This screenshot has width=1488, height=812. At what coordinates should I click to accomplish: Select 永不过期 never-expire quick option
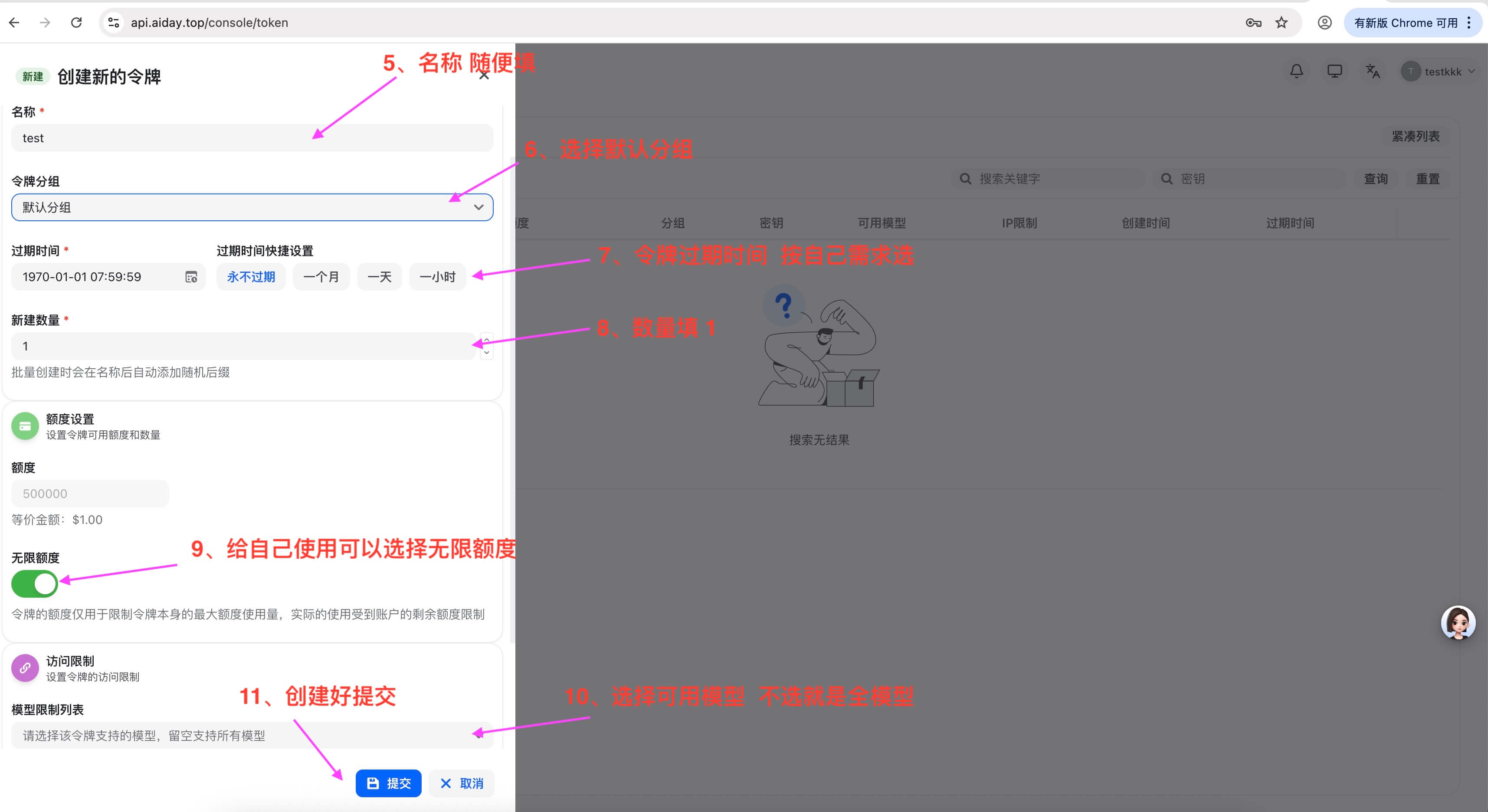(251, 277)
